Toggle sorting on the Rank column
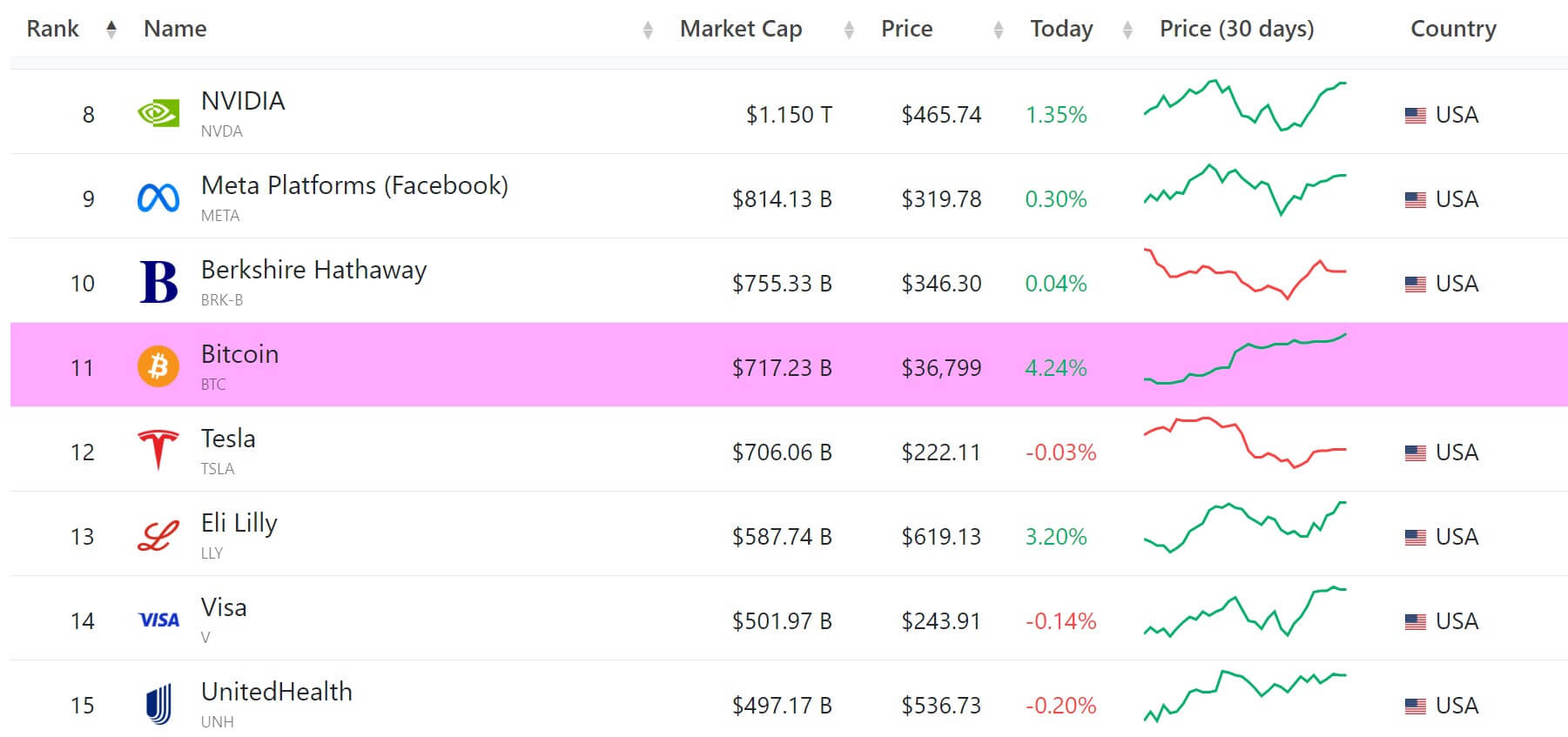Screen dimensions: 1568x737 110,28
